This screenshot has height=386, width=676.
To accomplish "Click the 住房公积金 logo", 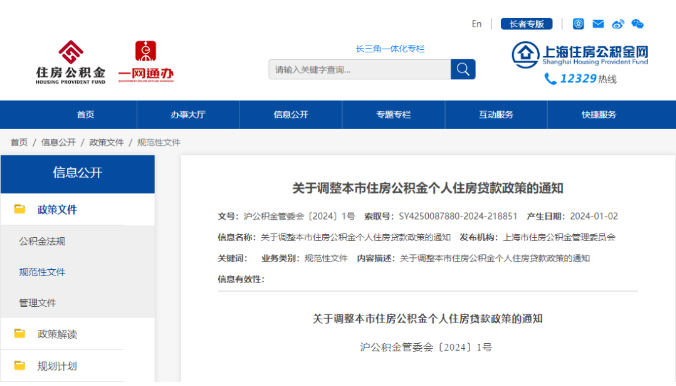I will pyautogui.click(x=71, y=62).
